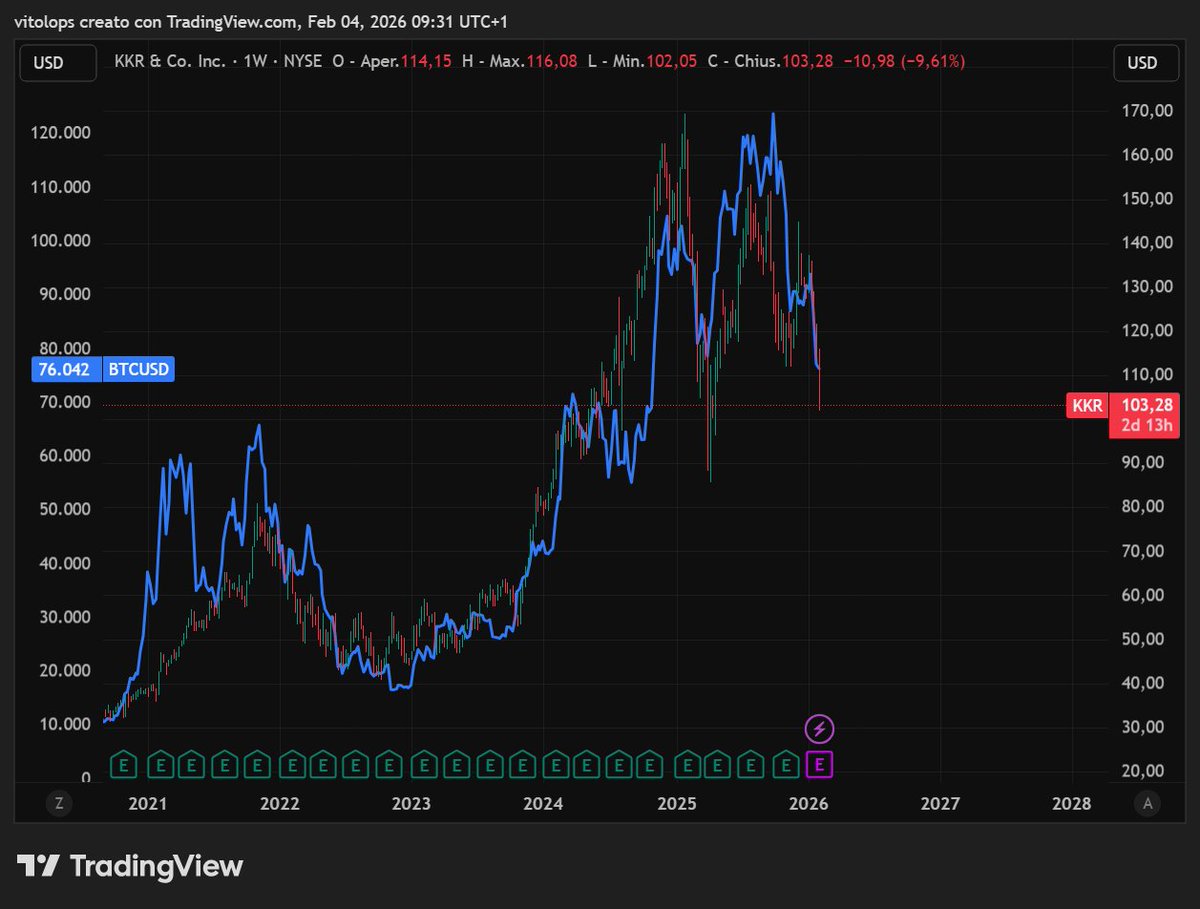The height and width of the screenshot is (909, 1200).
Task: Click the 100.000 left axis label
Action: click(62, 241)
